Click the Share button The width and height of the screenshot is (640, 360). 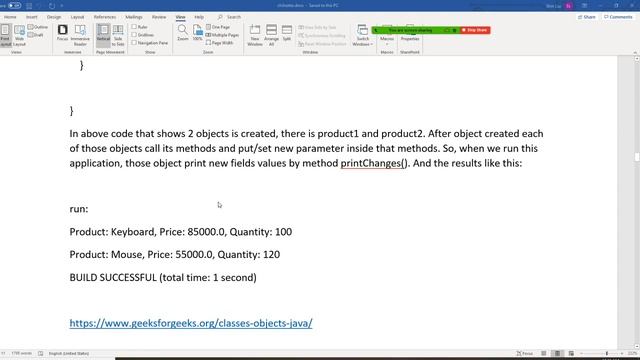pos(587,17)
